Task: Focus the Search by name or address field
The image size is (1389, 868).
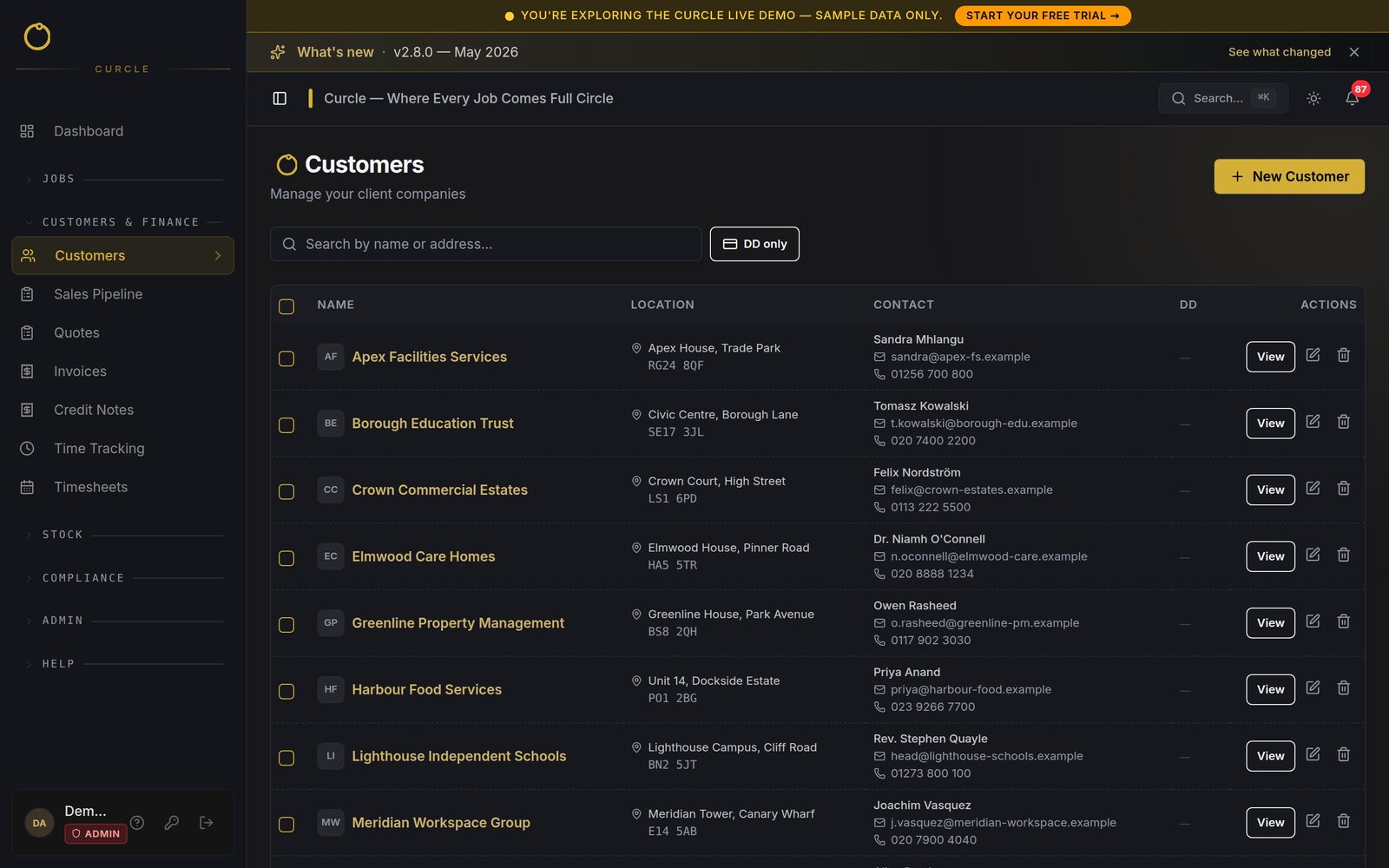Action: pyautogui.click(x=485, y=244)
